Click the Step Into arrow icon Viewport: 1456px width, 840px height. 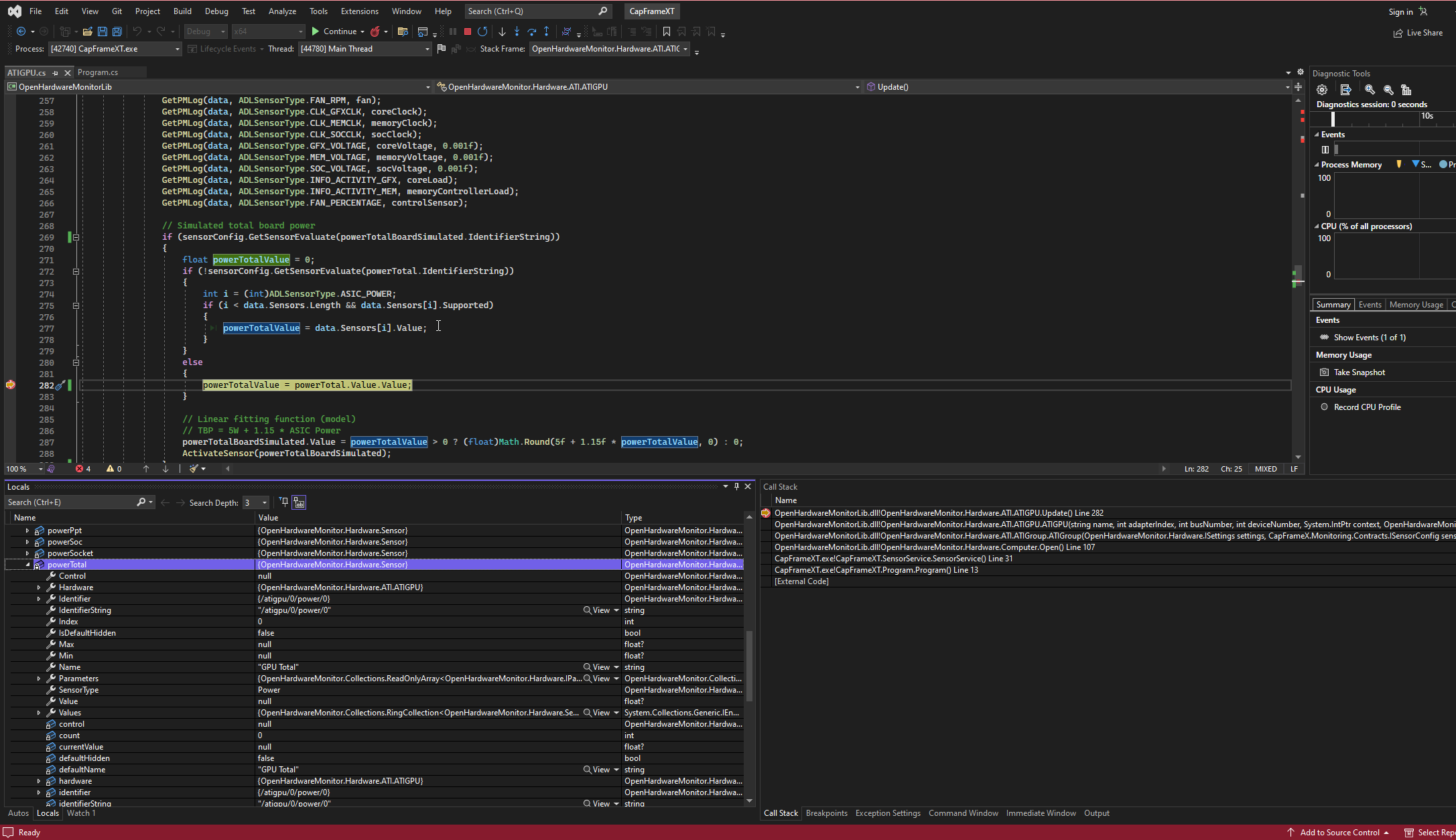(x=517, y=31)
